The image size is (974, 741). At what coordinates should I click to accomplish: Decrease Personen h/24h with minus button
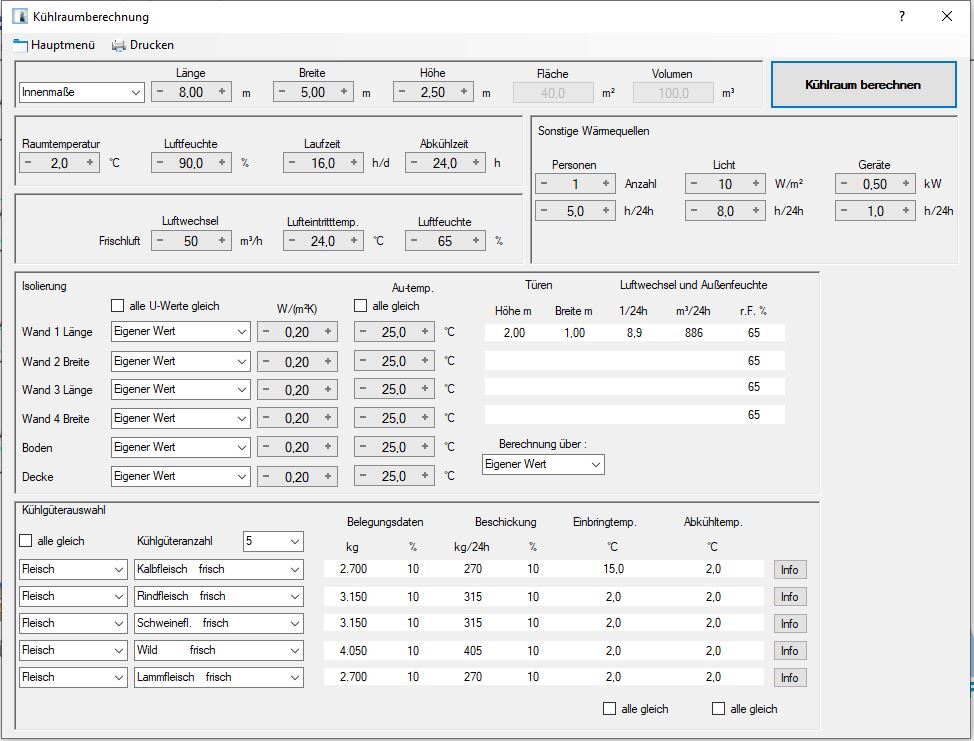544,211
